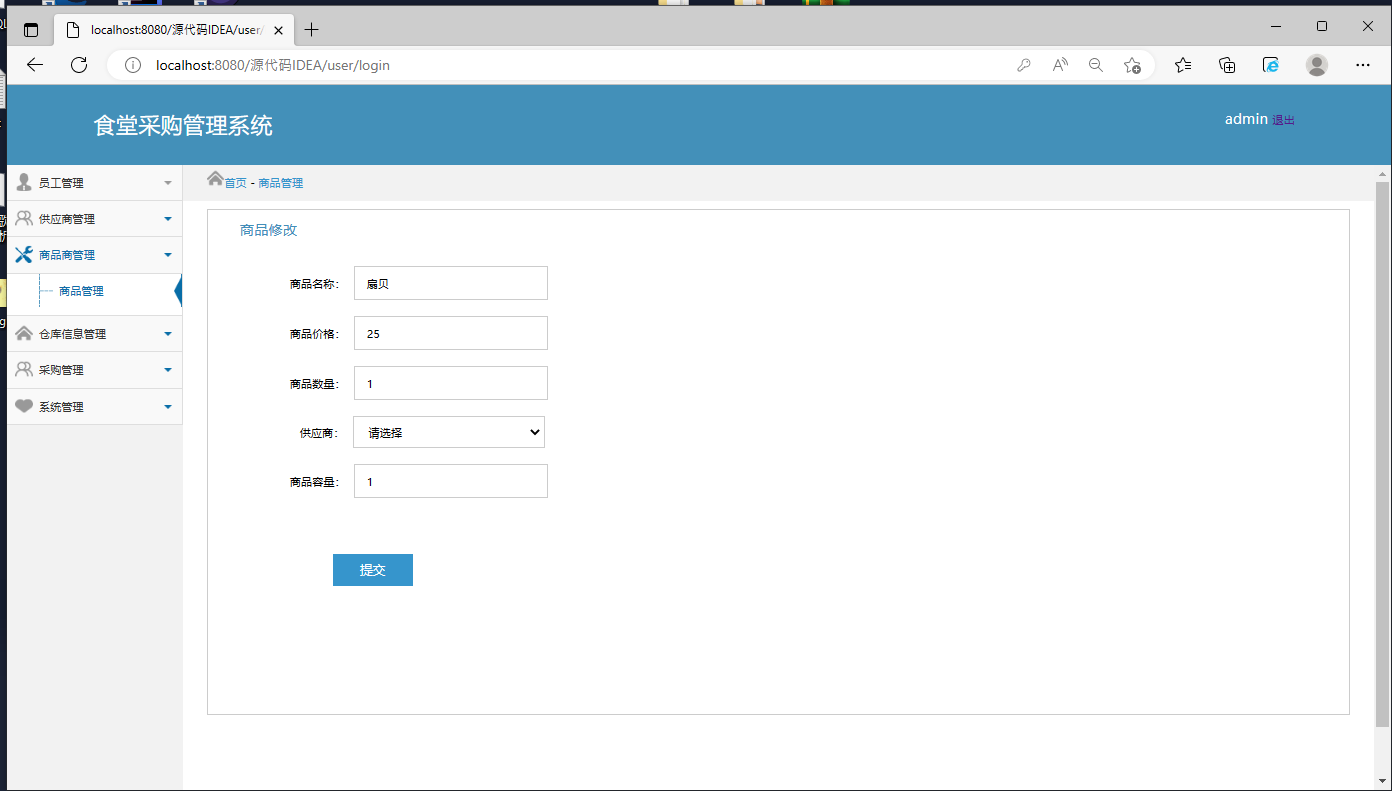Close the localhost:8080 tab

pos(278,30)
